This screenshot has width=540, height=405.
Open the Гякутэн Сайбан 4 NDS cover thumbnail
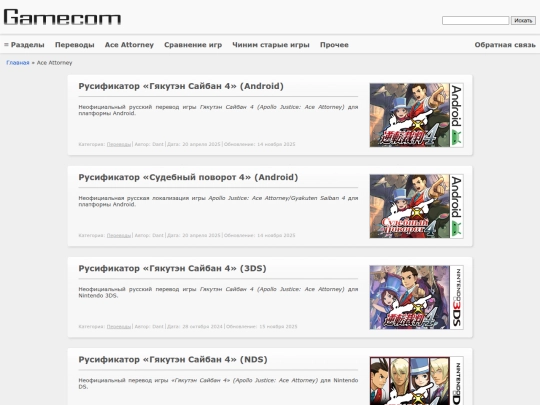tap(416, 381)
